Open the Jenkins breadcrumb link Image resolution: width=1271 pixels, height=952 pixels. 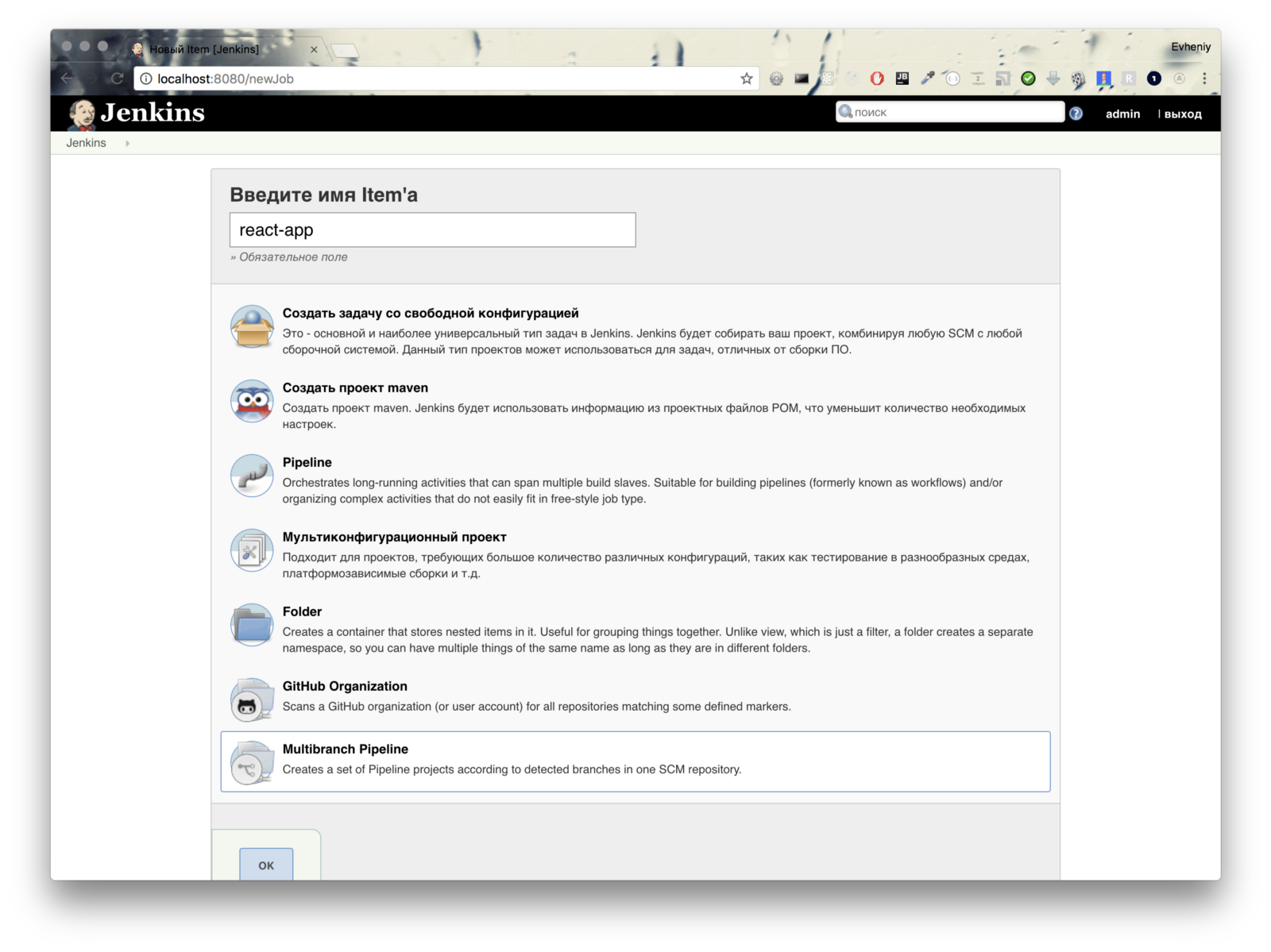click(86, 143)
